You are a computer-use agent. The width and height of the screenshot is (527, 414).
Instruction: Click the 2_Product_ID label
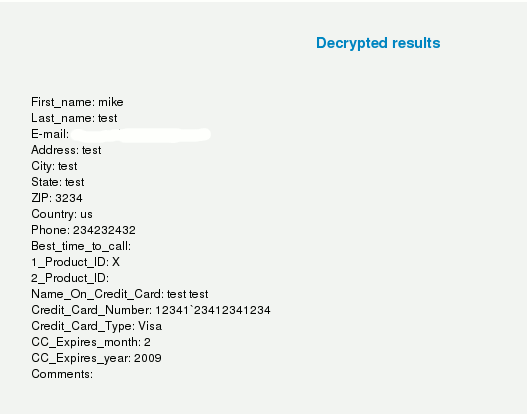pos(70,278)
